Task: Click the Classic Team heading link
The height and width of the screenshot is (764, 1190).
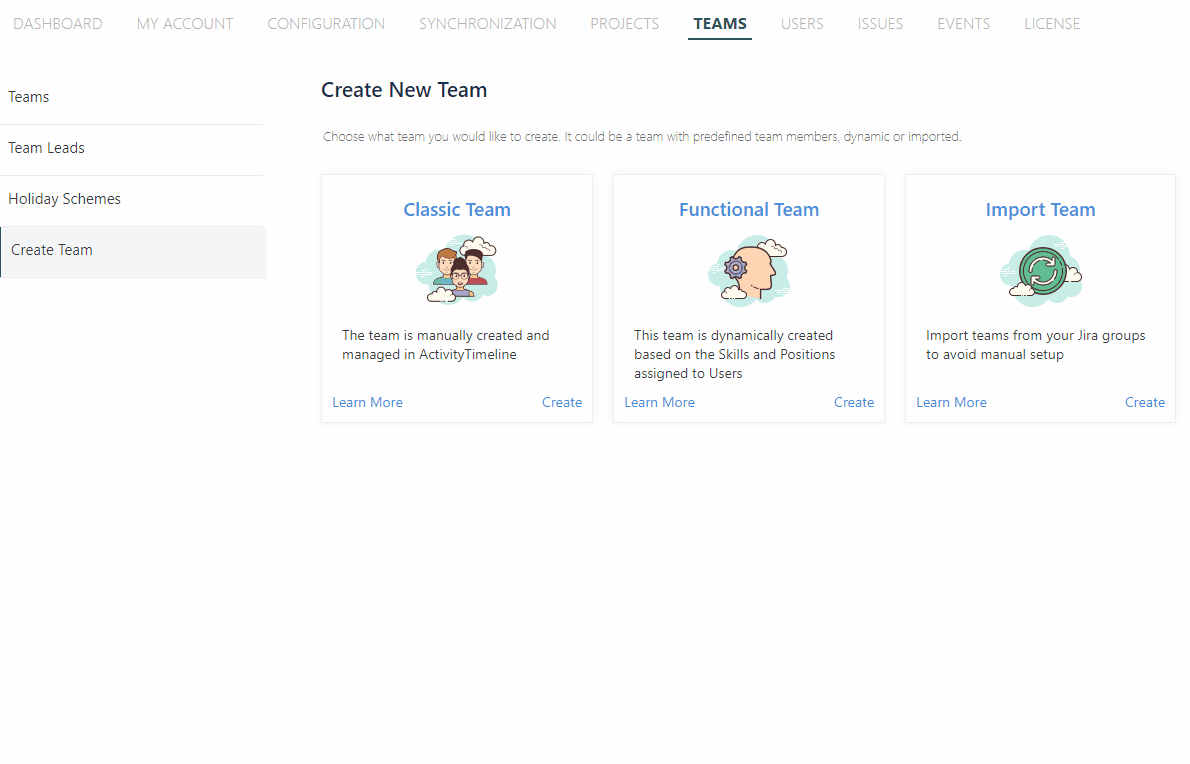Action: (x=457, y=209)
